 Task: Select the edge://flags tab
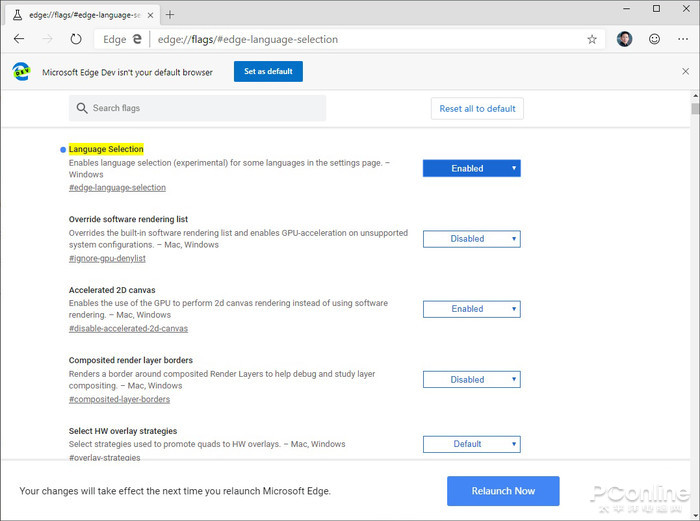click(x=81, y=15)
